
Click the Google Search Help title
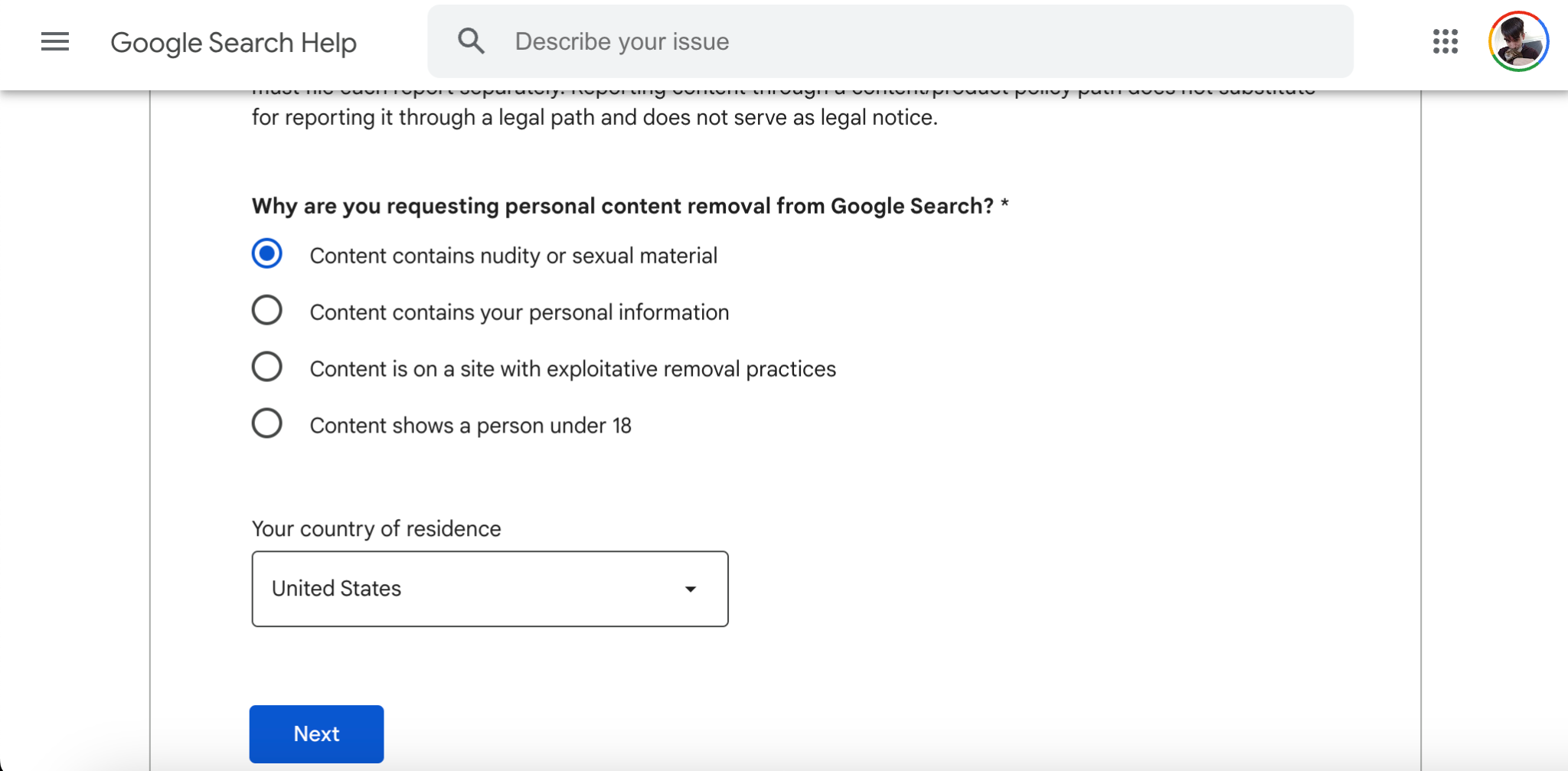(234, 43)
